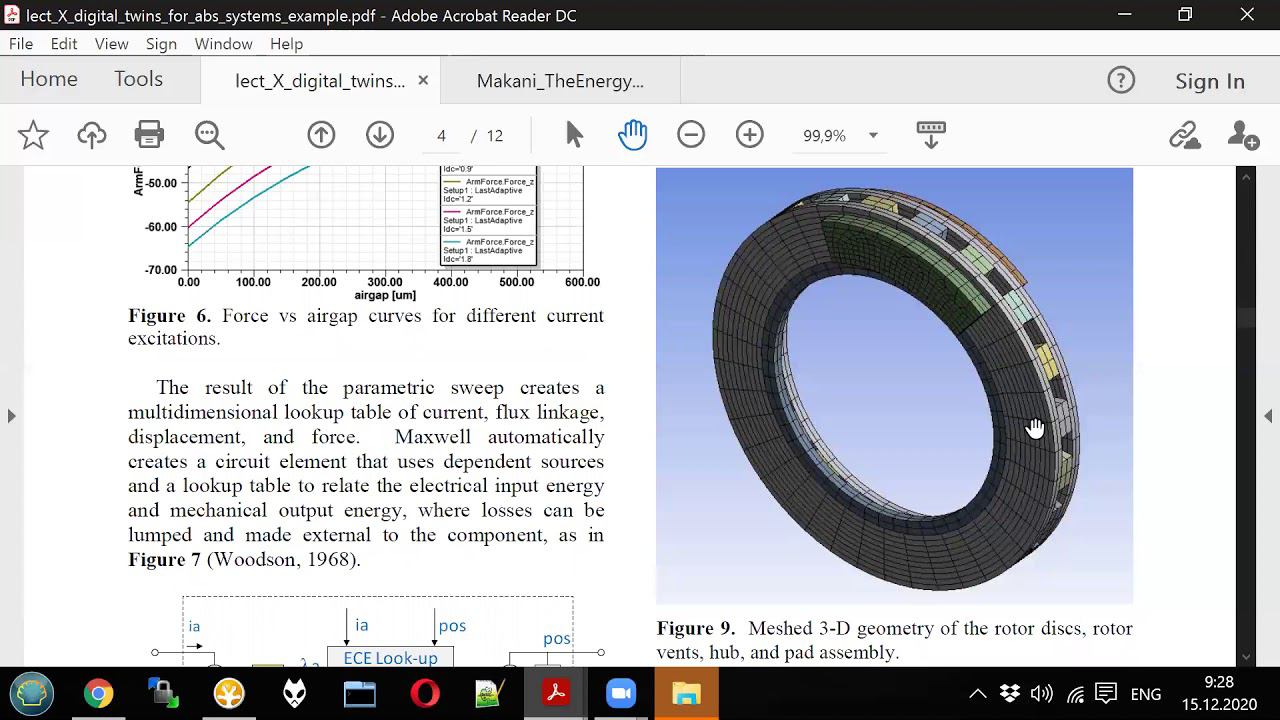The image size is (1280, 720).
Task: Expand the right tools pane
Action: 1268,415
